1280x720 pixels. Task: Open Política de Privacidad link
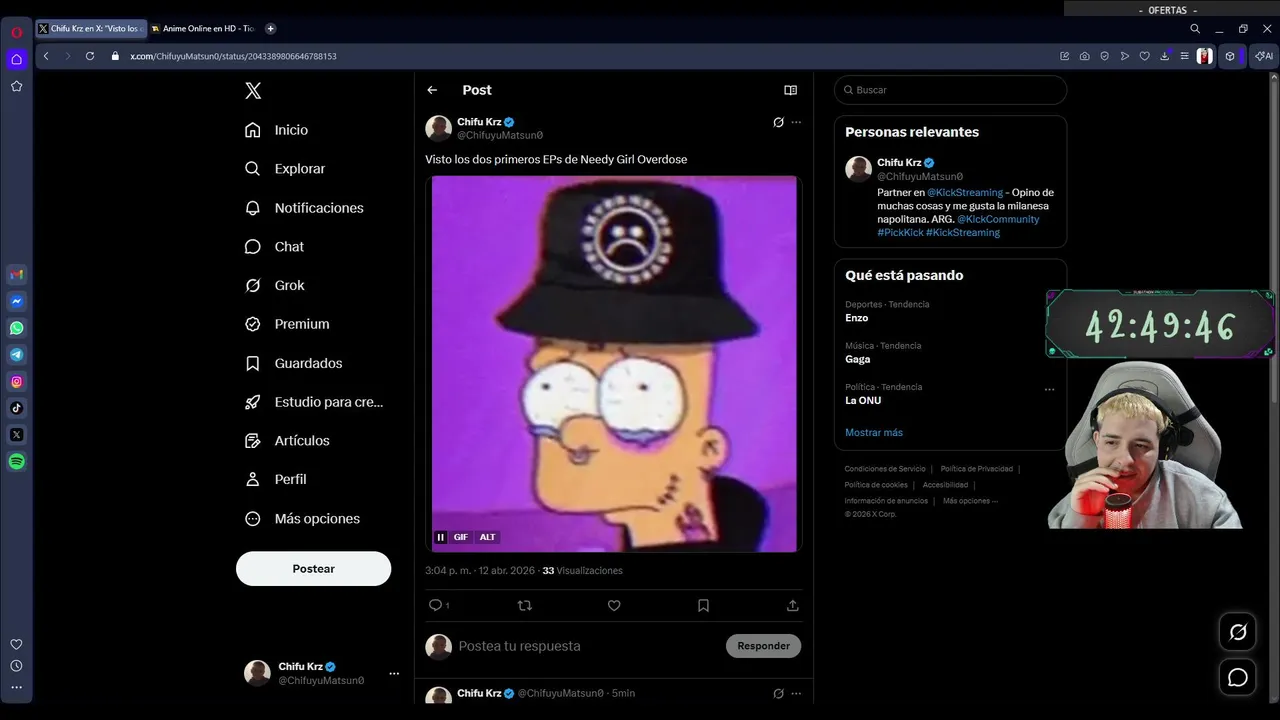(x=976, y=469)
